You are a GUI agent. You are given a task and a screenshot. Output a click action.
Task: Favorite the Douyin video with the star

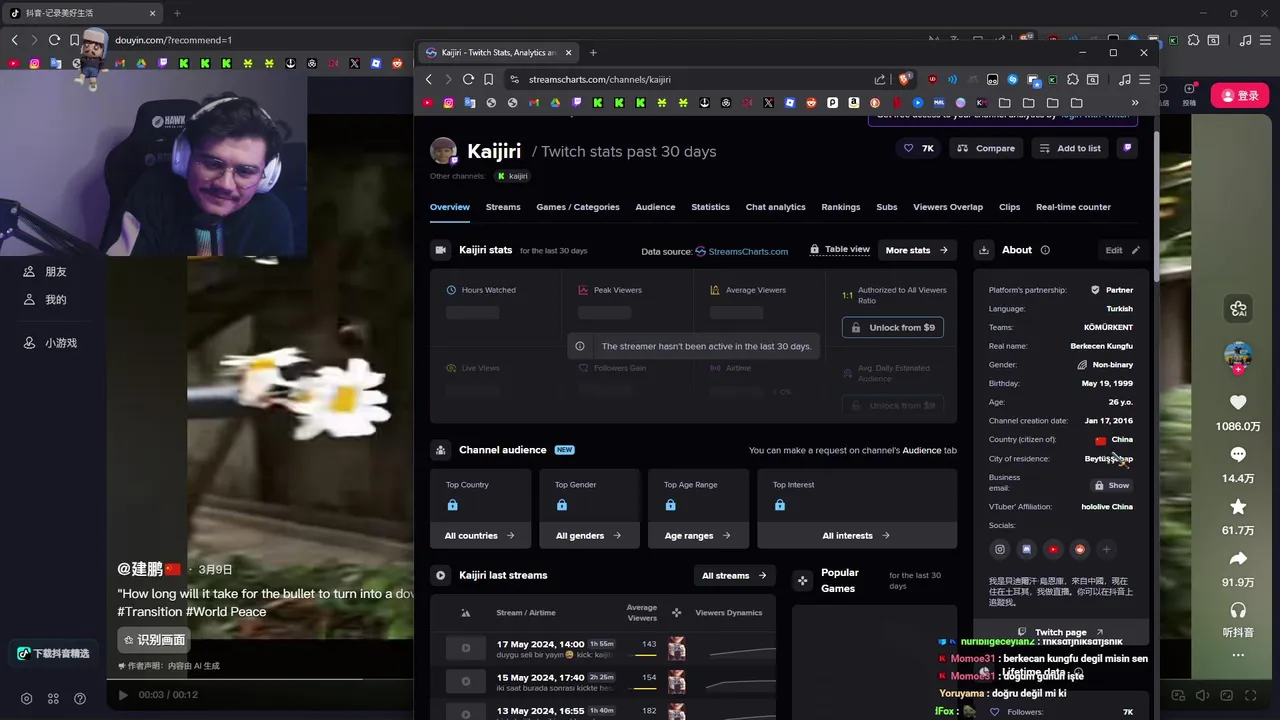coord(1238,507)
